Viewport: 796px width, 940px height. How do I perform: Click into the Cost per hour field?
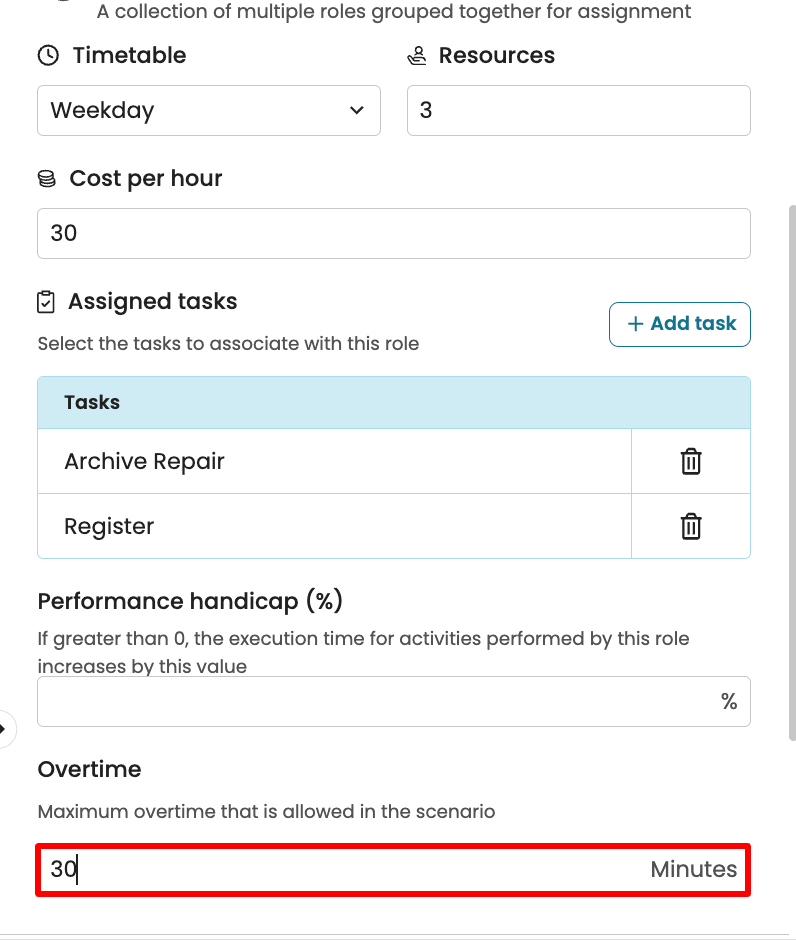pos(393,233)
